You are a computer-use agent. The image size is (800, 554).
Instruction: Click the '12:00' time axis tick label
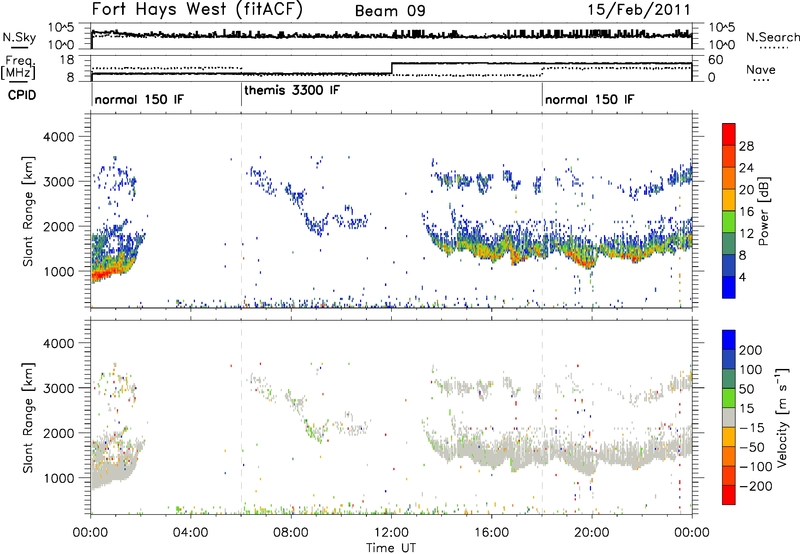tap(391, 533)
